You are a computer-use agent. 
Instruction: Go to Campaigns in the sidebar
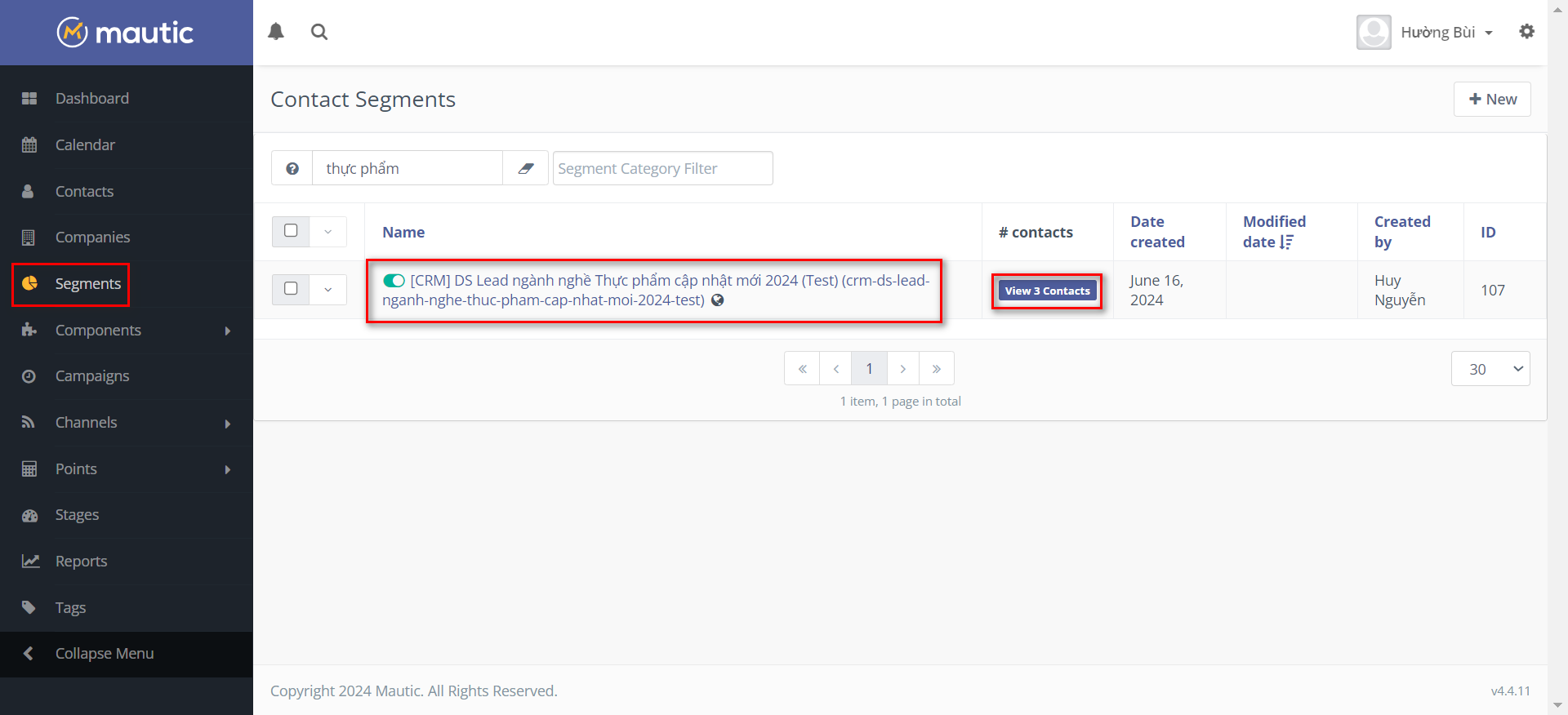tap(92, 376)
